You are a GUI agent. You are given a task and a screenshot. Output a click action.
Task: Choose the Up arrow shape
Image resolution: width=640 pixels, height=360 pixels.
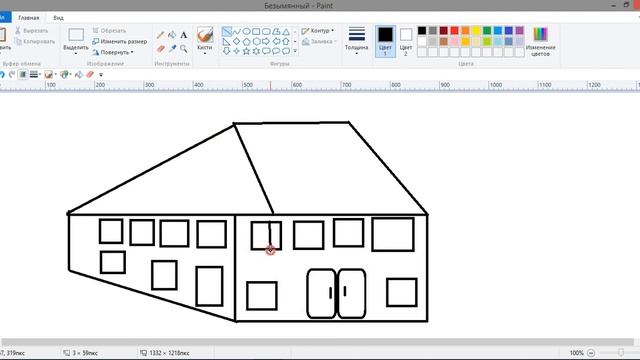pyautogui.click(x=286, y=41)
